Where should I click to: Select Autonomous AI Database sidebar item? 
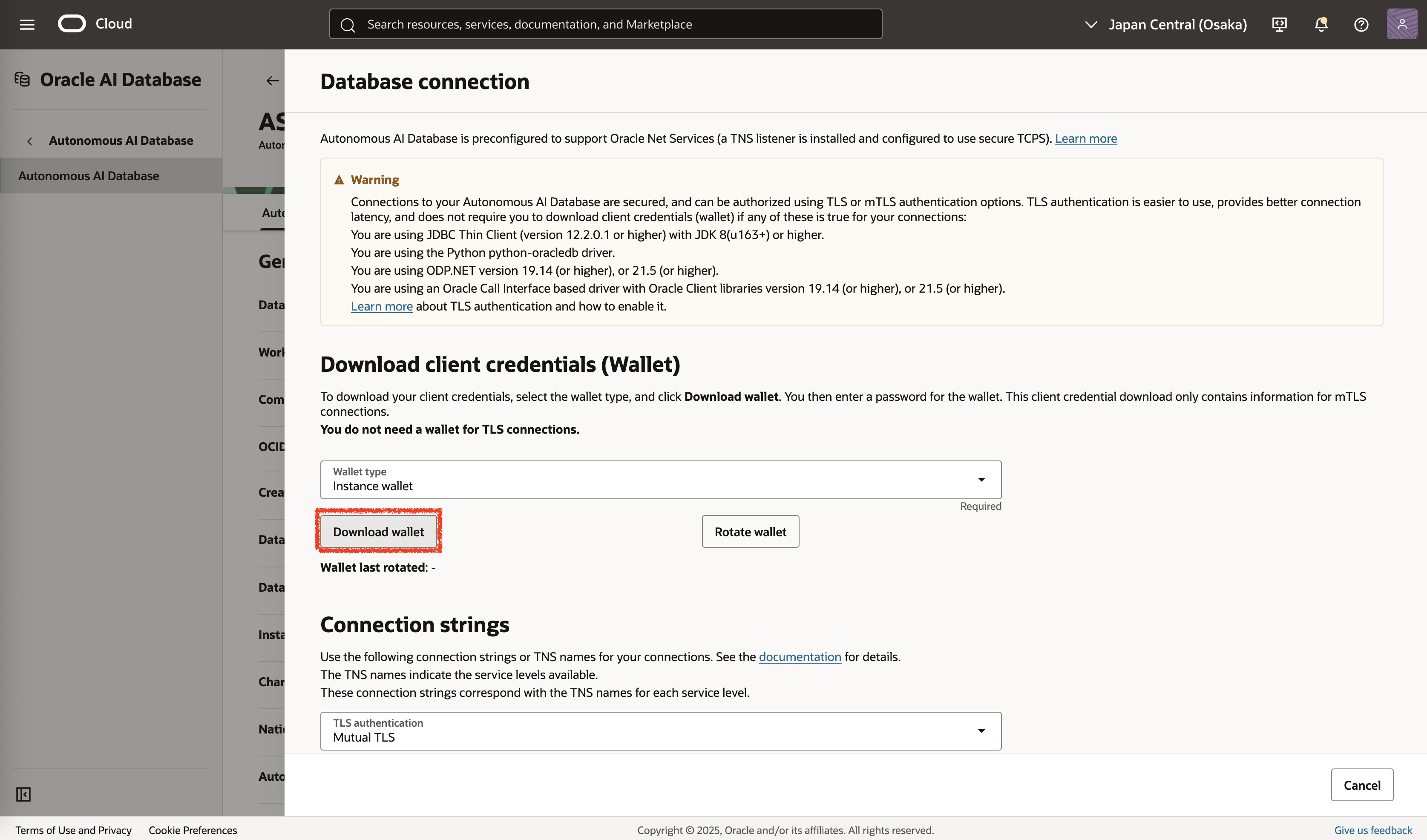pyautogui.click(x=89, y=175)
